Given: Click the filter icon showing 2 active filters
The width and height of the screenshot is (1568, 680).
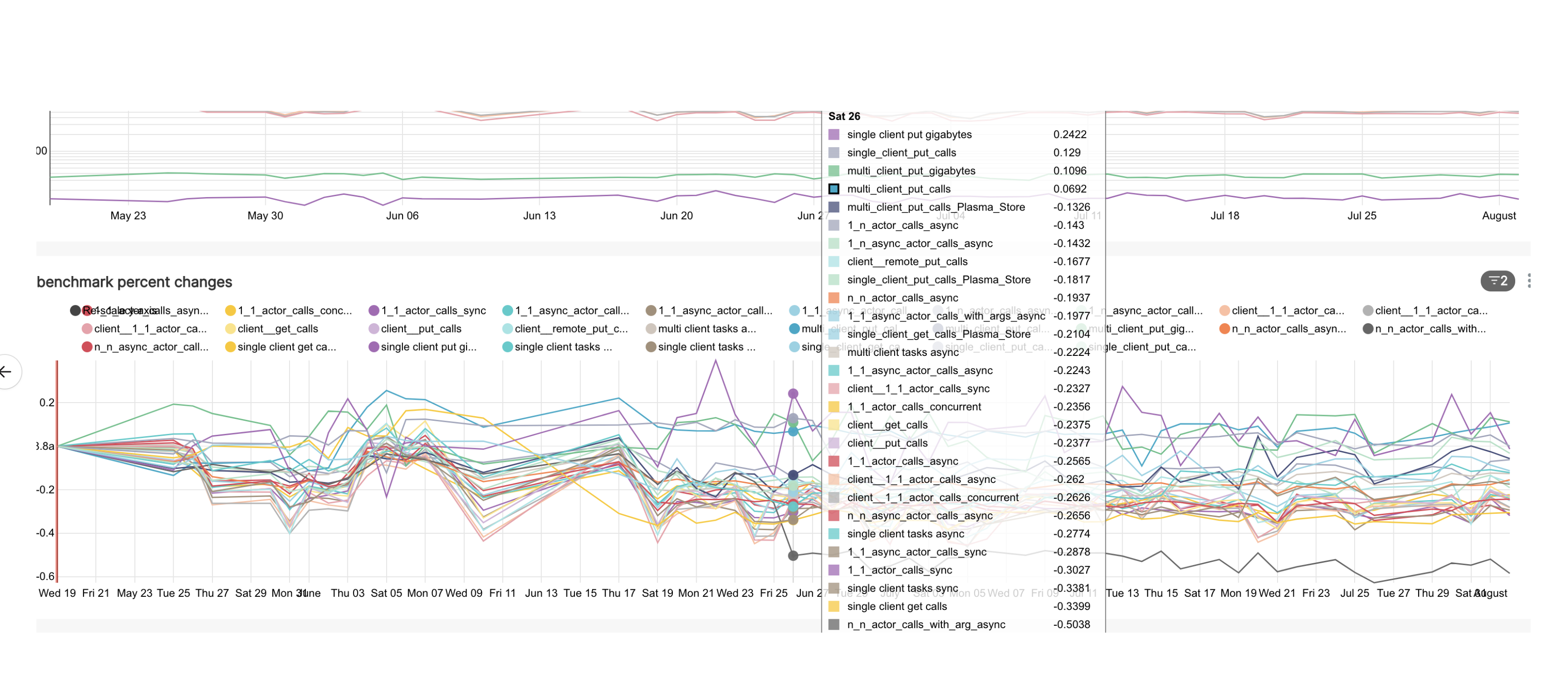Looking at the screenshot, I should (1497, 281).
